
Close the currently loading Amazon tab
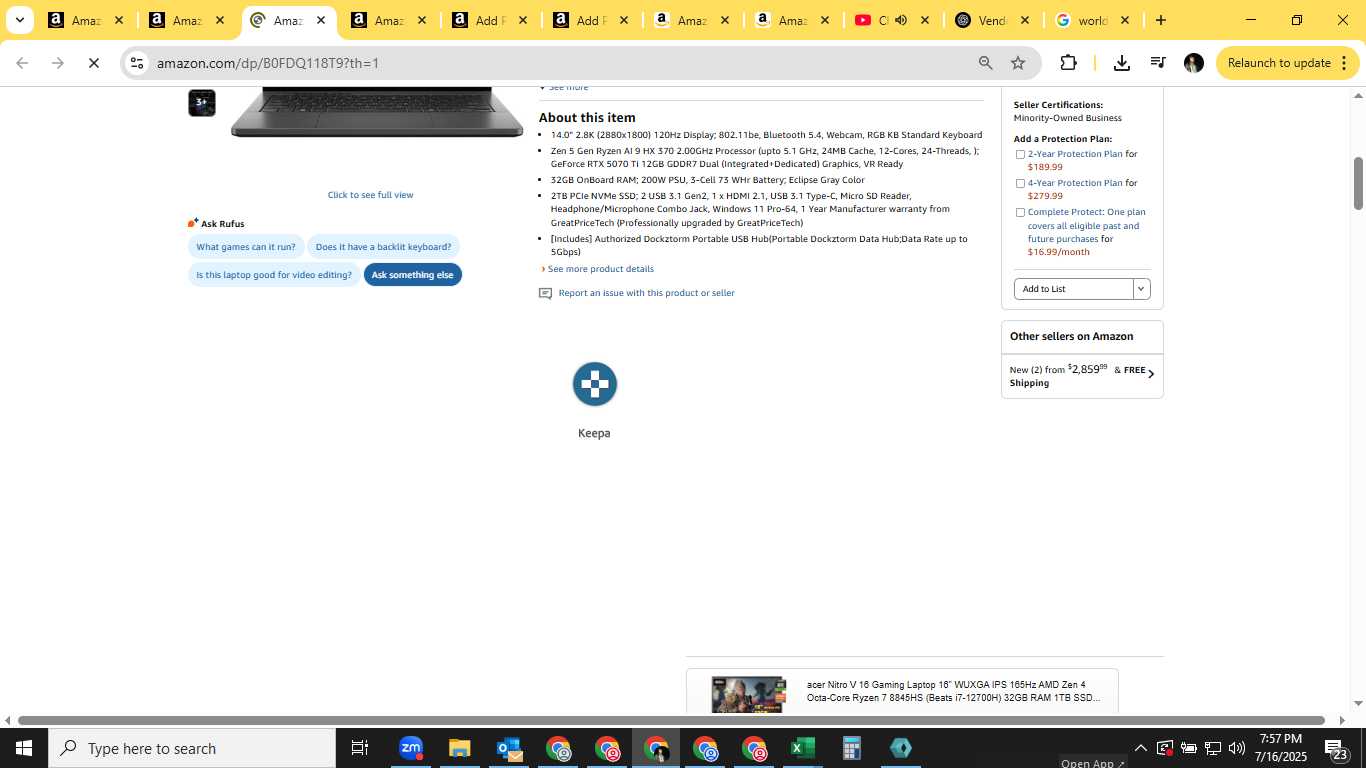[321, 20]
